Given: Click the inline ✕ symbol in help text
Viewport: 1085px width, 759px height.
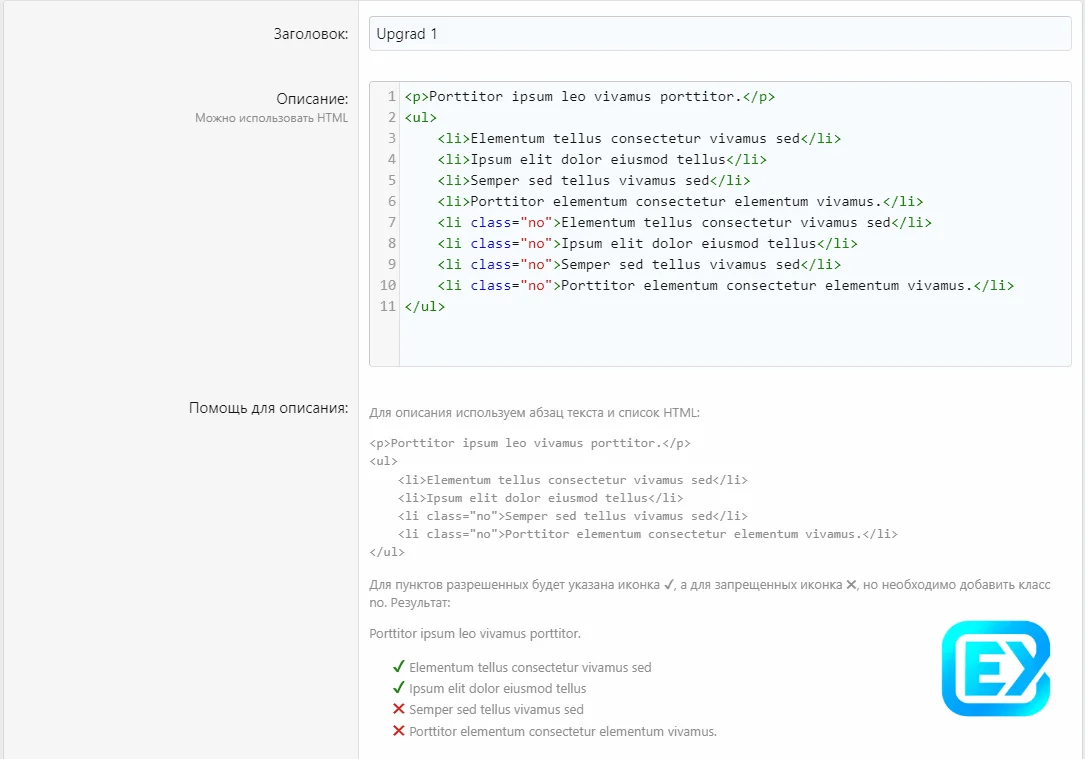Looking at the screenshot, I should (x=851, y=585).
